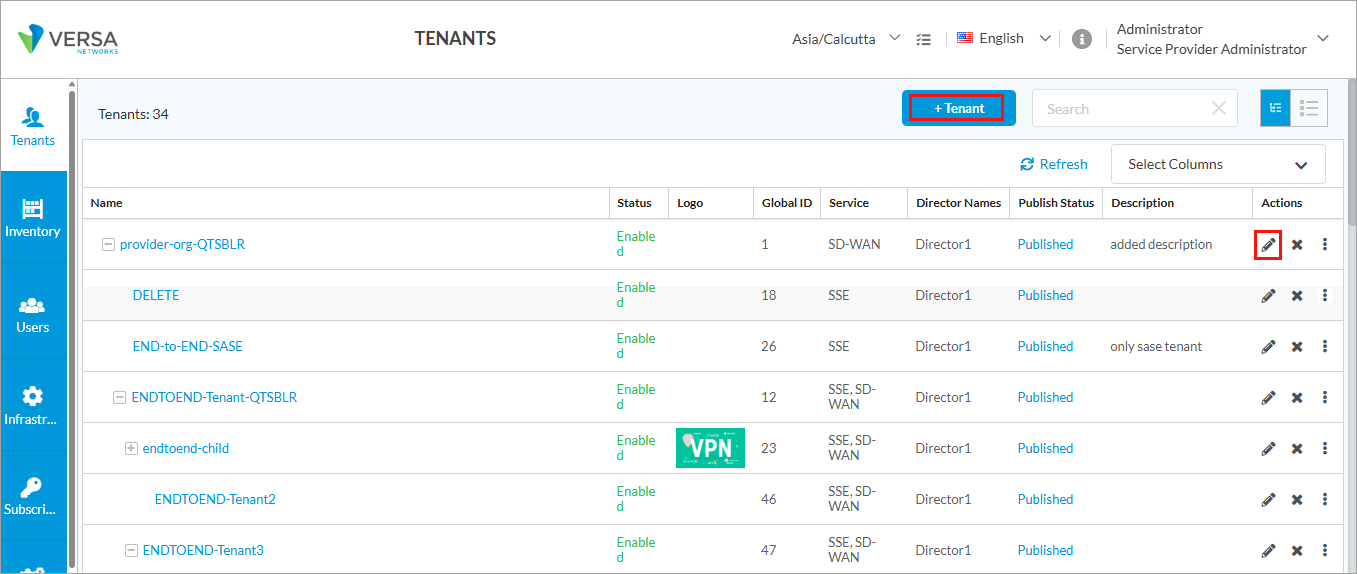The image size is (1357, 574).
Task: Open the DELETE tenant link
Action: (156, 295)
